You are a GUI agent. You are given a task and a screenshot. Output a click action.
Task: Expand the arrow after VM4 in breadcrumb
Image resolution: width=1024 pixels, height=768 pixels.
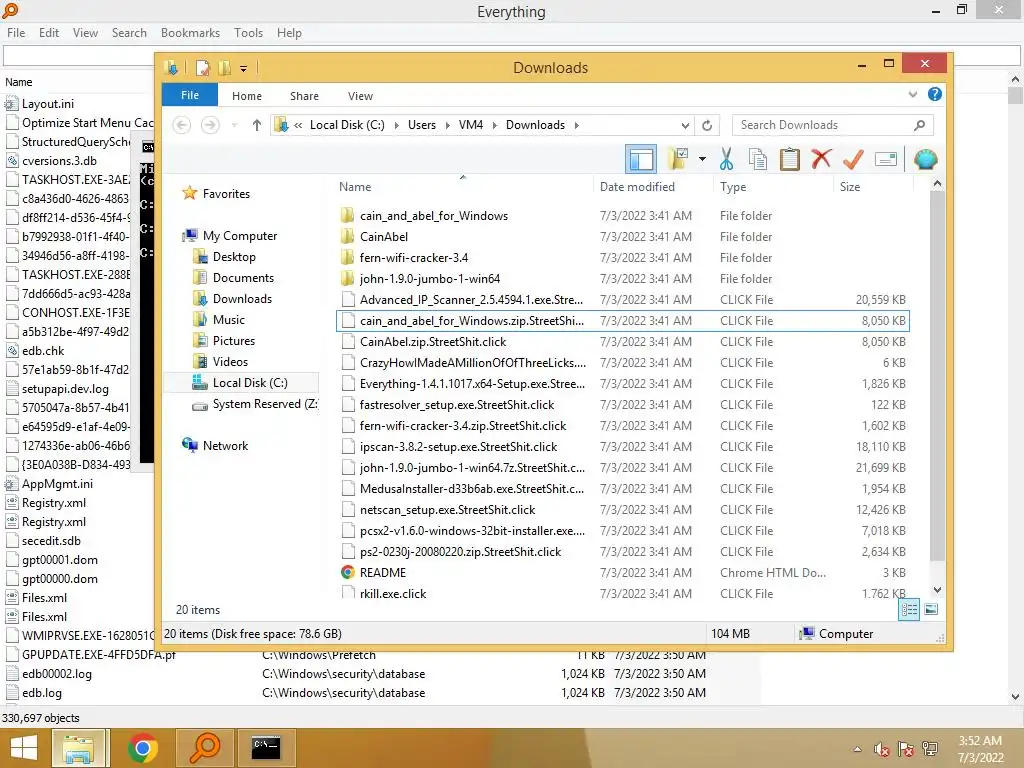[x=494, y=125]
